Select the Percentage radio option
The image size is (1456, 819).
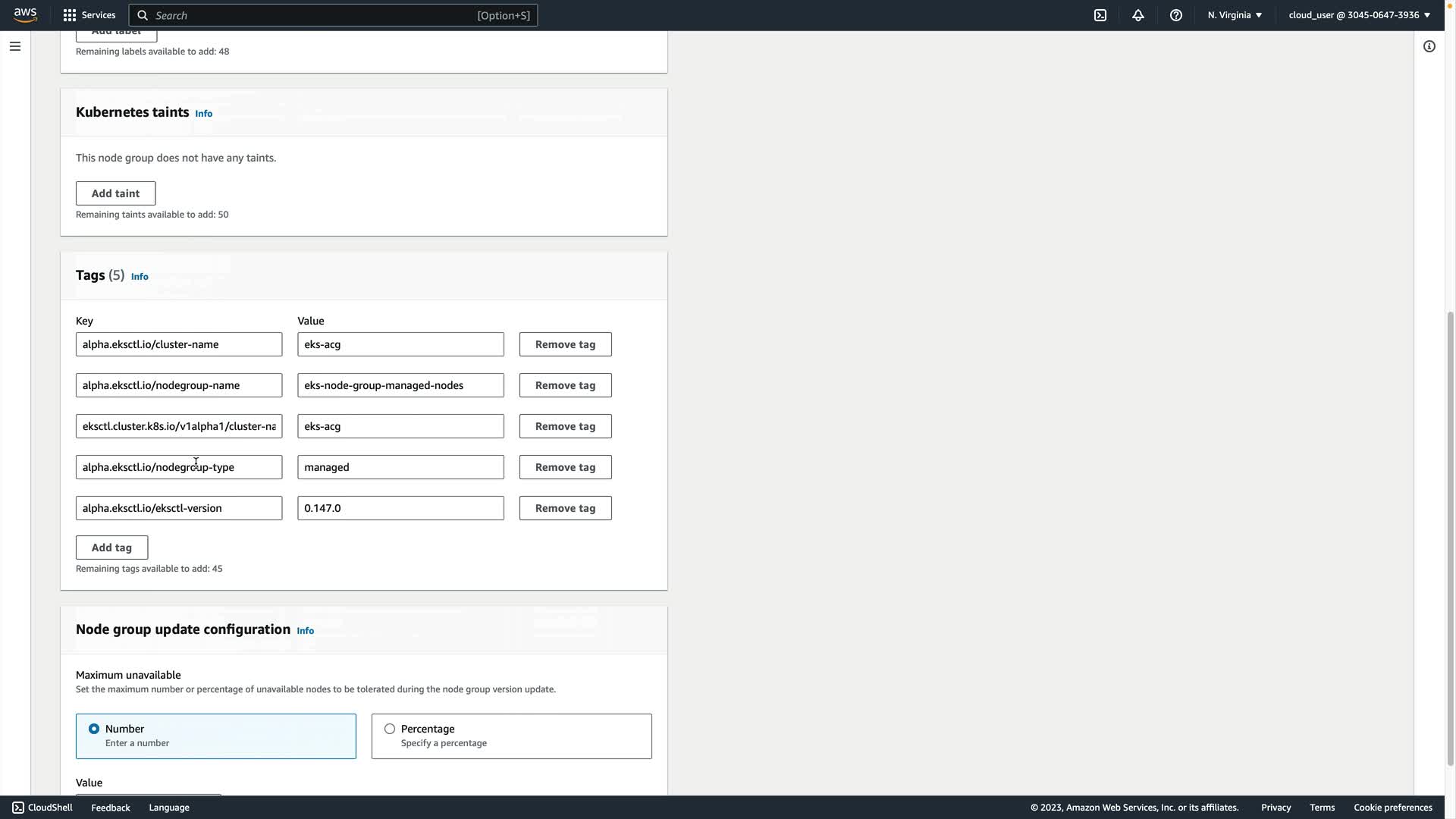tap(390, 729)
